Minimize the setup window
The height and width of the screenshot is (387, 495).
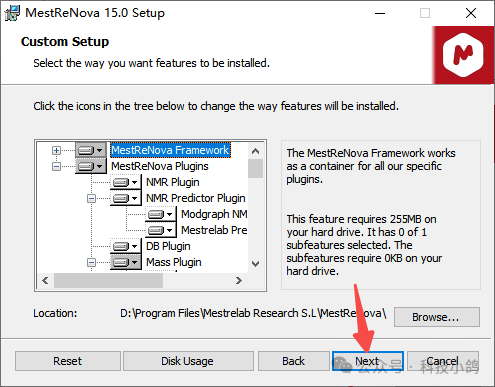tap(380, 13)
